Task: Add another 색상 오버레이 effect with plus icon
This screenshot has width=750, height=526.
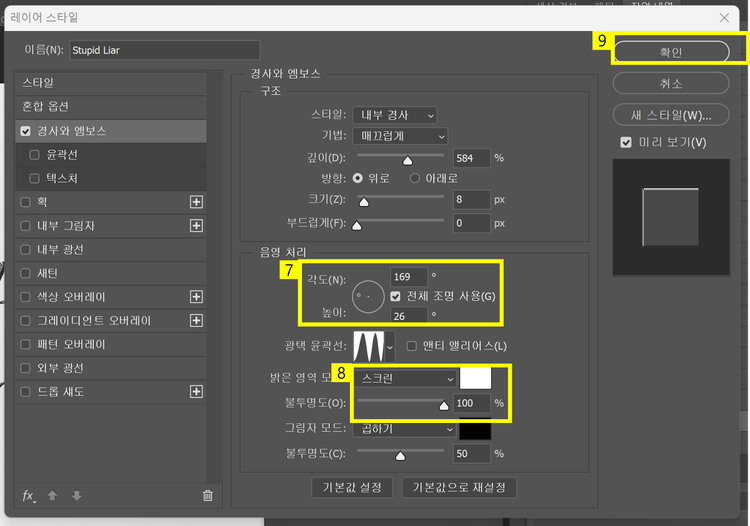Action: coord(196,297)
